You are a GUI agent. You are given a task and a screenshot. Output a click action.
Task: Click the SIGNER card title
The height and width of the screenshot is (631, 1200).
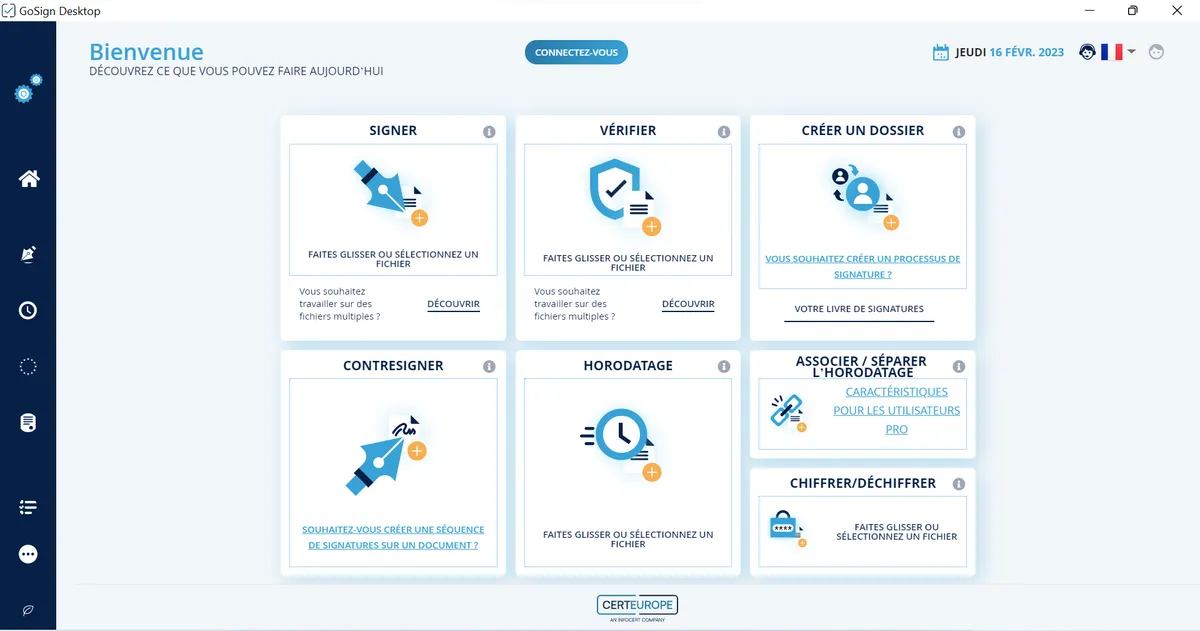393,130
